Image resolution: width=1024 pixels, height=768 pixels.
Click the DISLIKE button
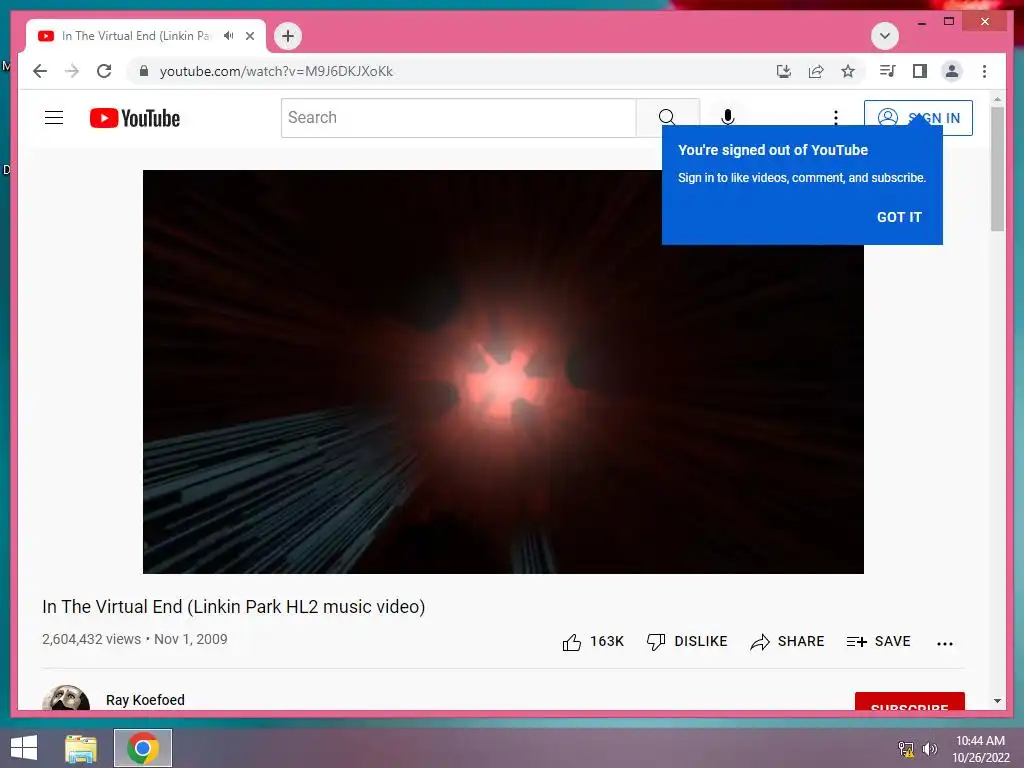coord(687,641)
